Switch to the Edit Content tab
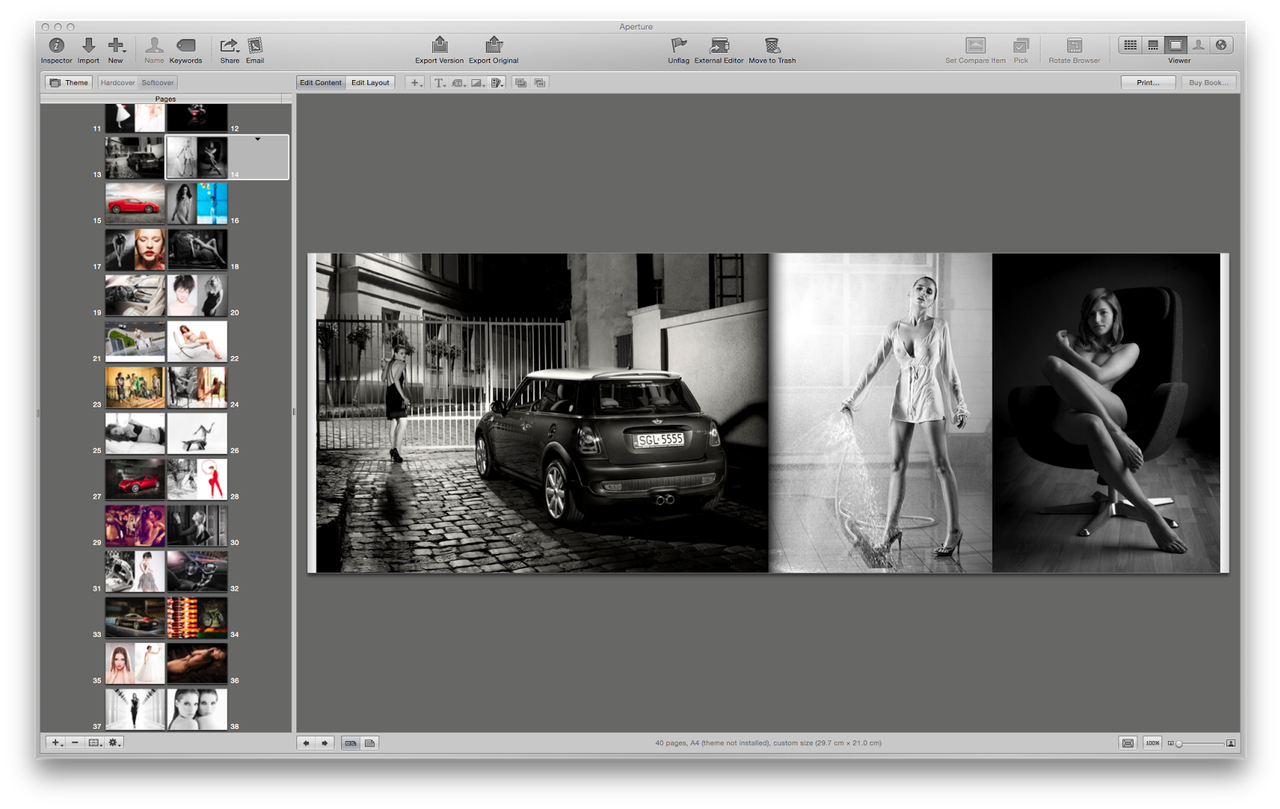Image resolution: width=1280 pixels, height=809 pixels. (321, 82)
